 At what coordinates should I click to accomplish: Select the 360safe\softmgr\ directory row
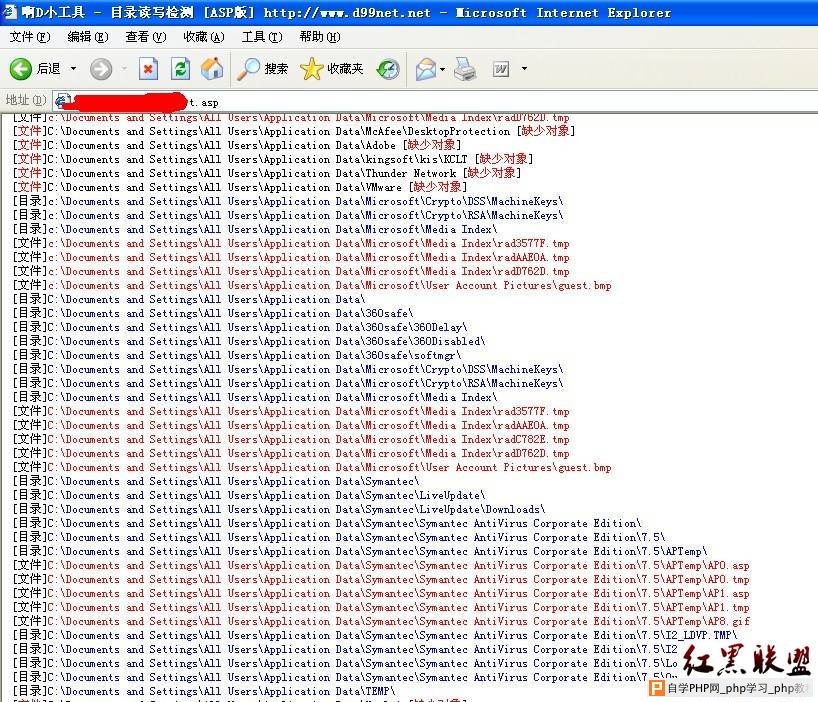[x=237, y=356]
